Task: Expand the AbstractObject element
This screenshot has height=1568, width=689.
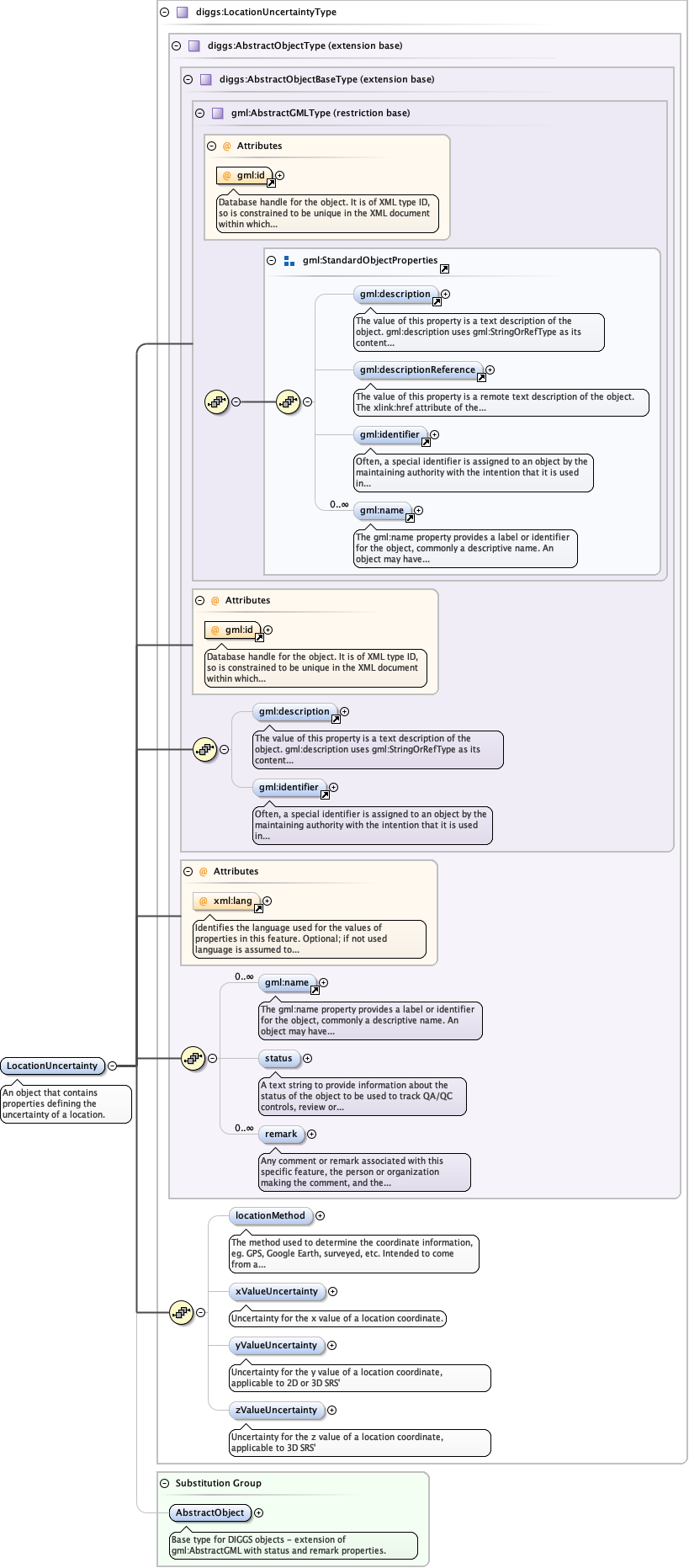Action: click(x=258, y=1512)
